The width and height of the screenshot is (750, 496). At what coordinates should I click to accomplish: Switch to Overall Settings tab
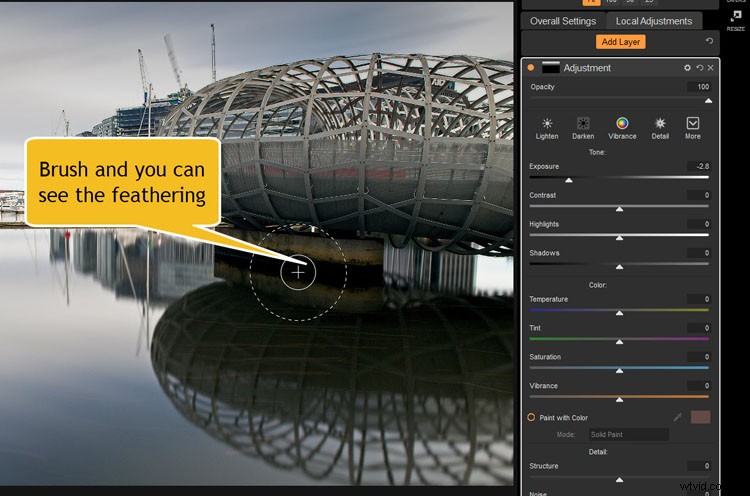pyautogui.click(x=563, y=21)
